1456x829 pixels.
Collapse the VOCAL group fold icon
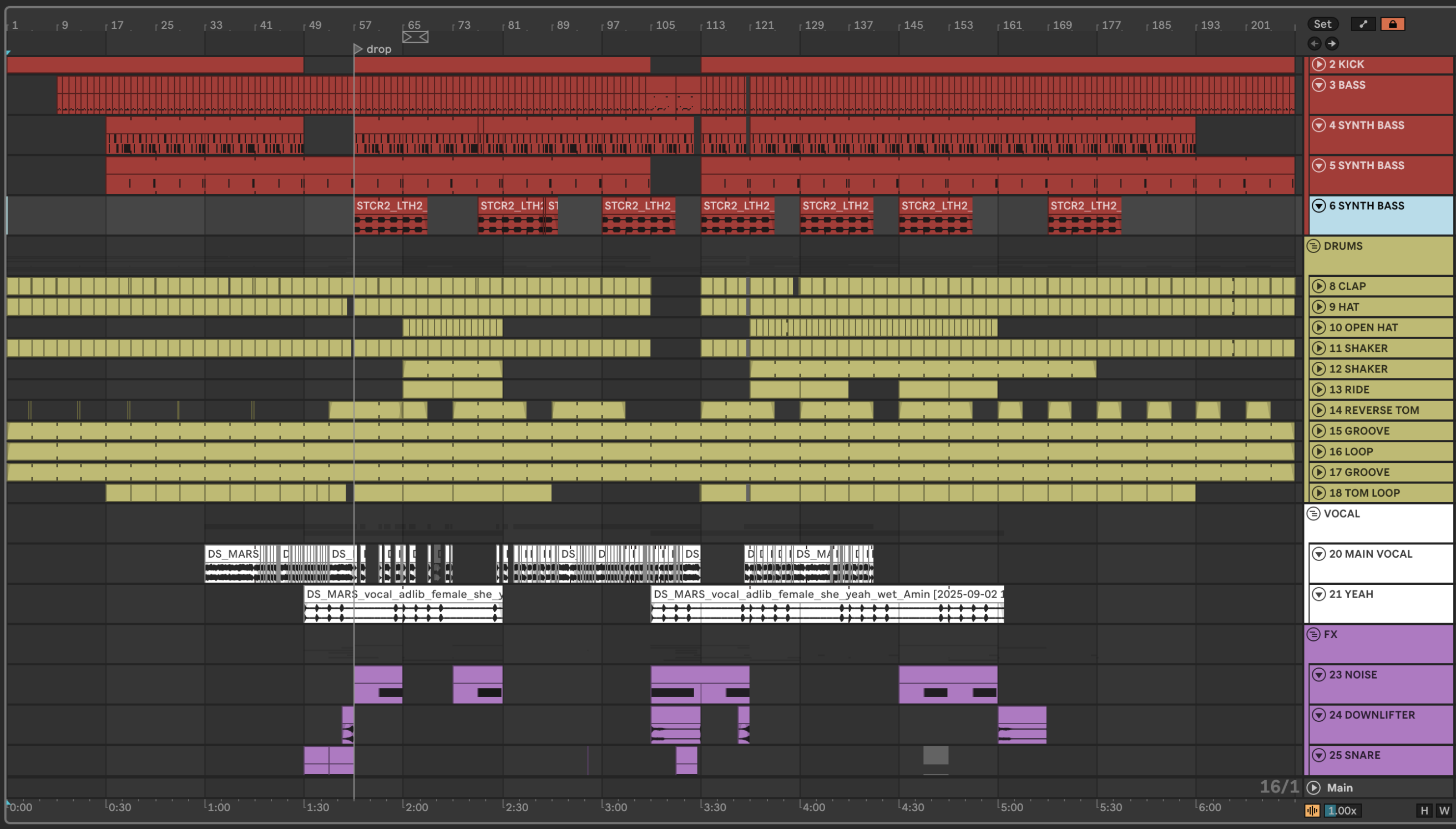pyautogui.click(x=1313, y=514)
